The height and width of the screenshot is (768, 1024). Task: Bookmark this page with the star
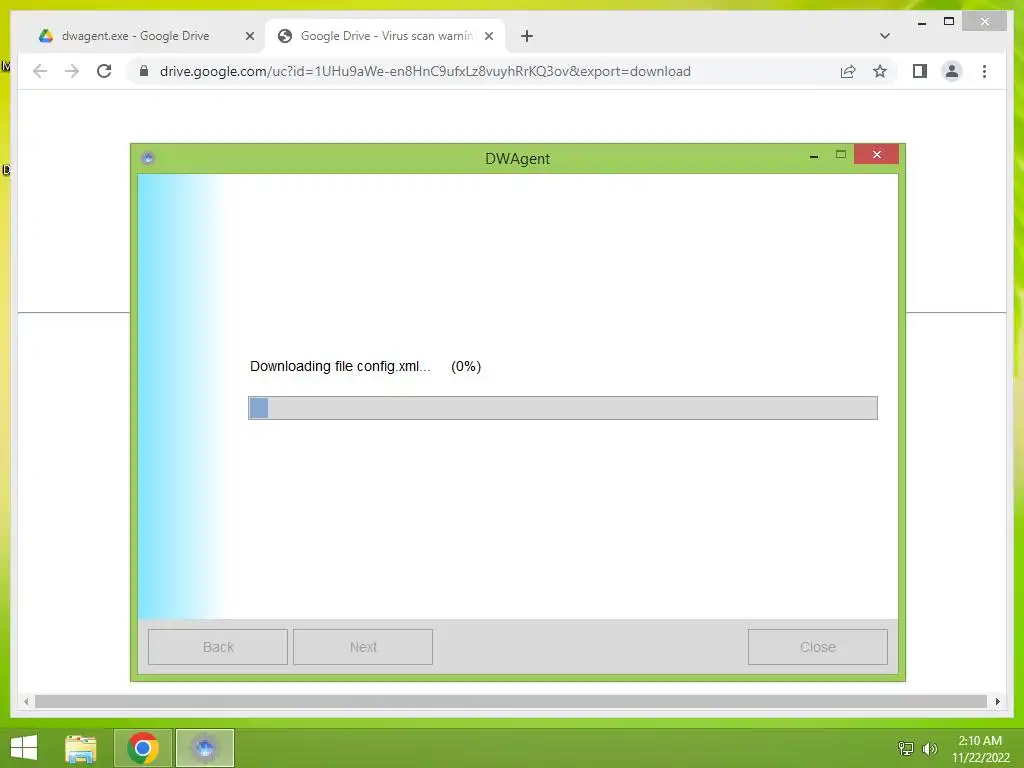tap(880, 71)
